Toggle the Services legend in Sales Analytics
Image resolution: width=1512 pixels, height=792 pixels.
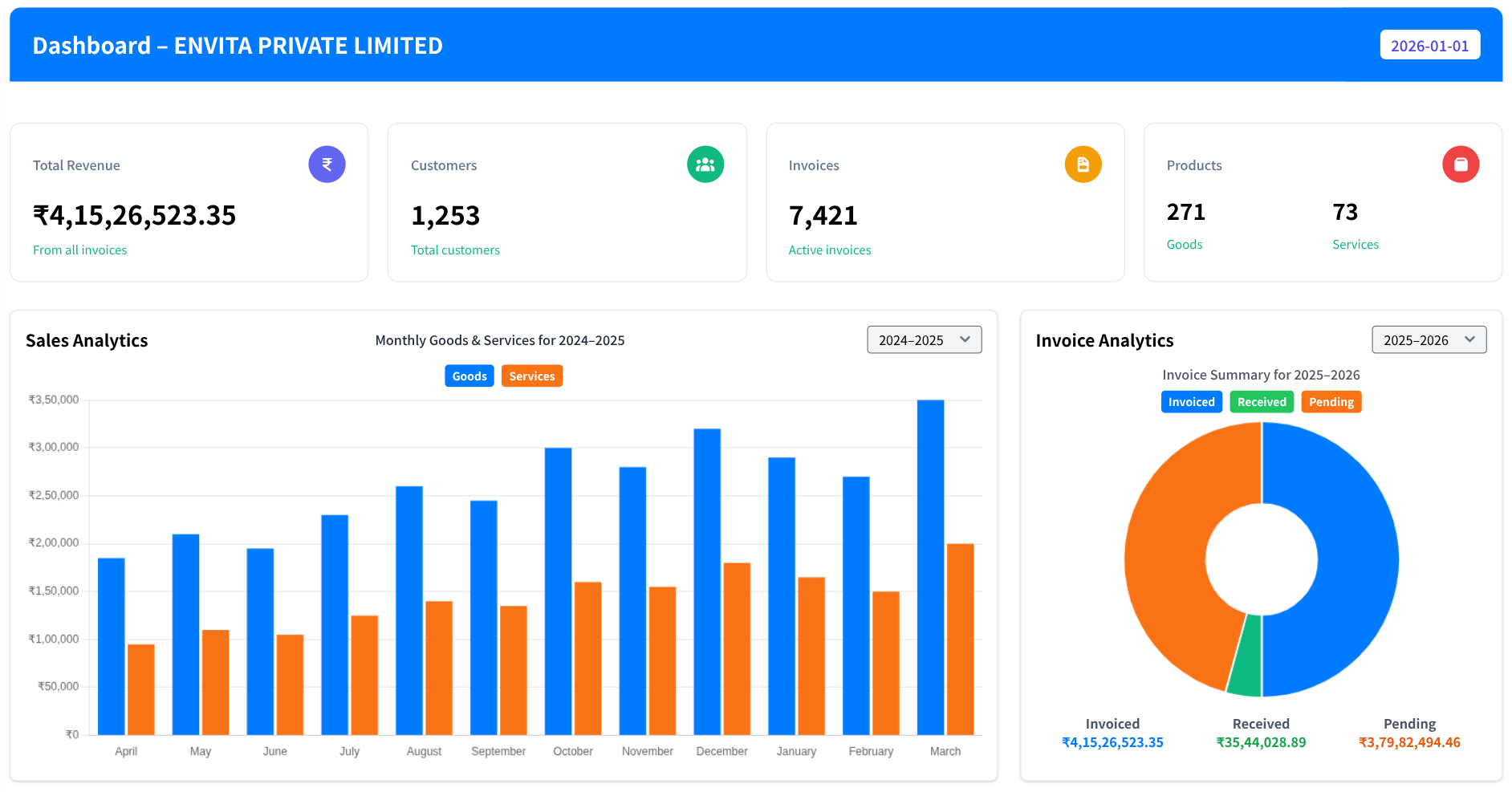pos(532,376)
